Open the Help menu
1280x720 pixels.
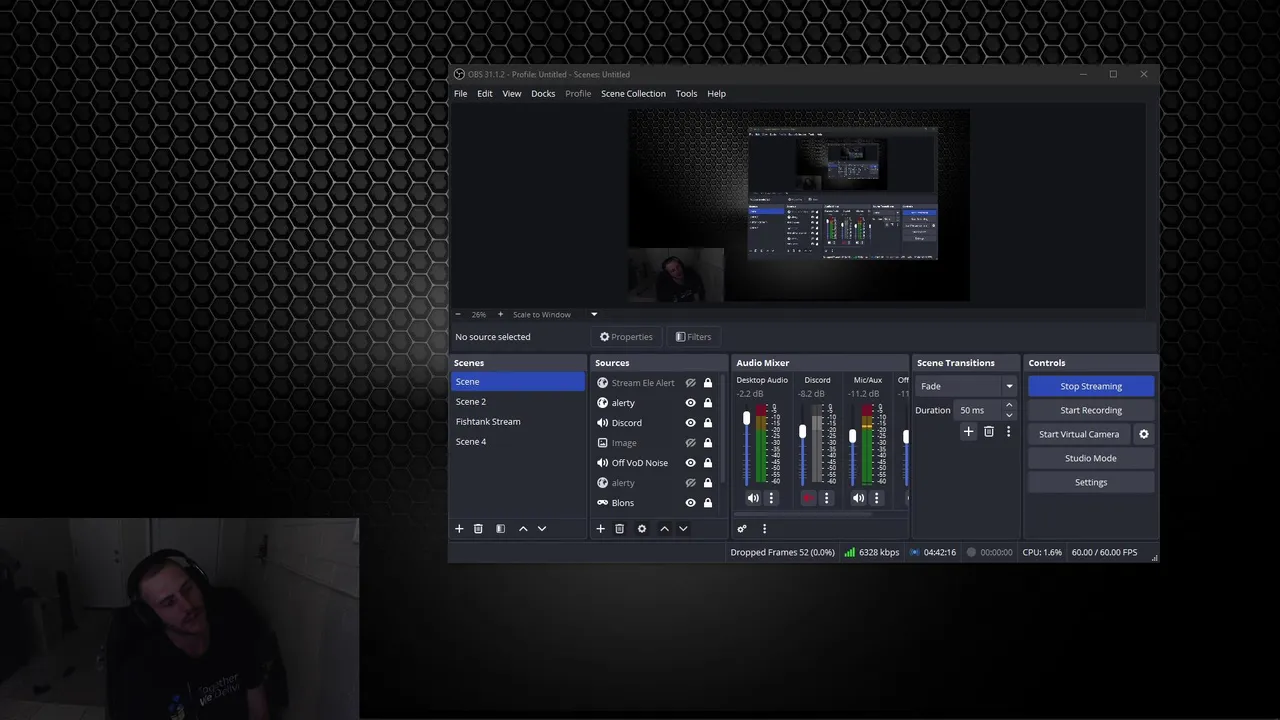pyautogui.click(x=716, y=93)
